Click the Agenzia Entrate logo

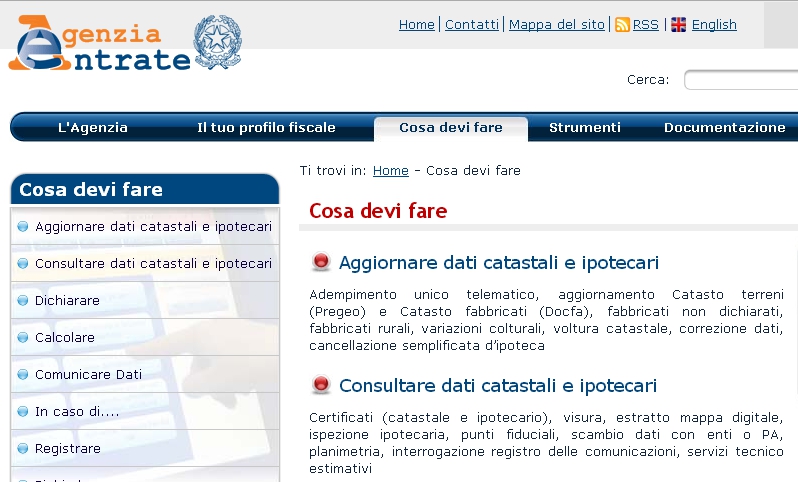(98, 45)
